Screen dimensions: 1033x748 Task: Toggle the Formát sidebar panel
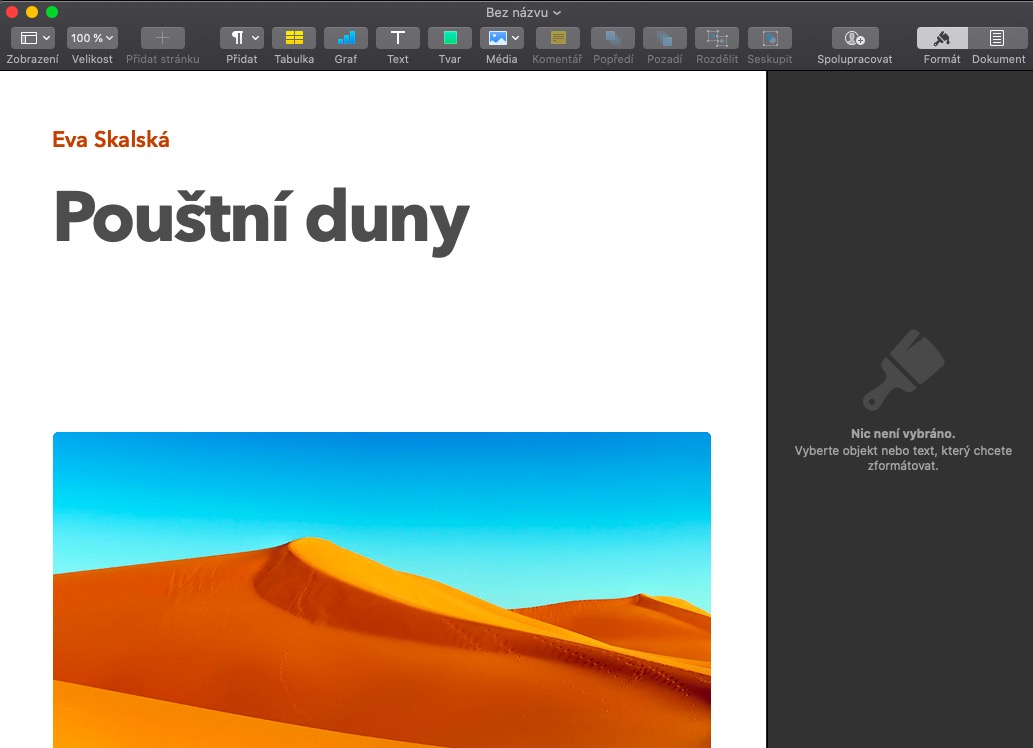click(942, 38)
